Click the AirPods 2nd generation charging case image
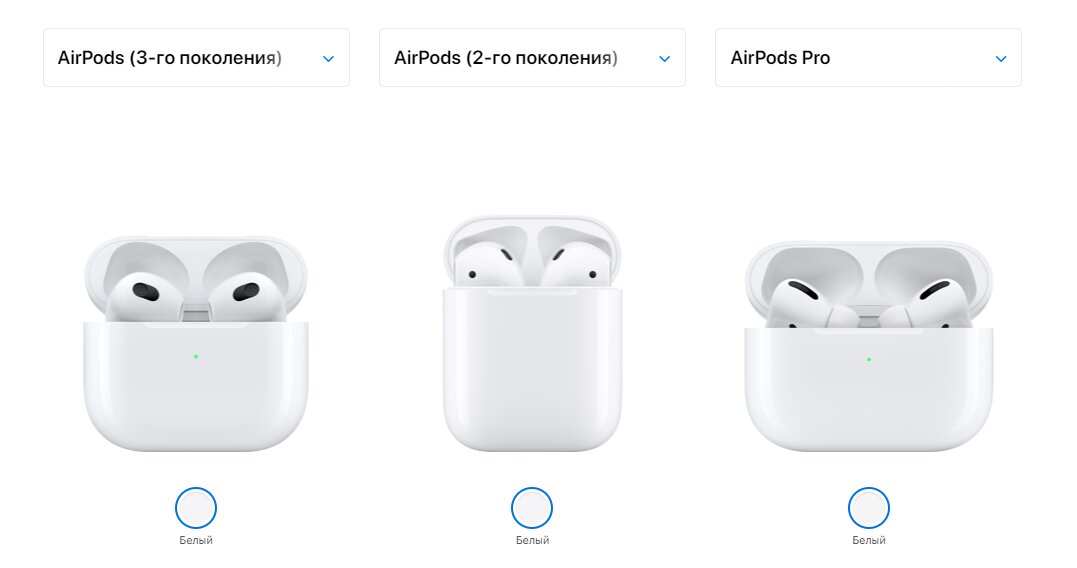 pyautogui.click(x=532, y=334)
